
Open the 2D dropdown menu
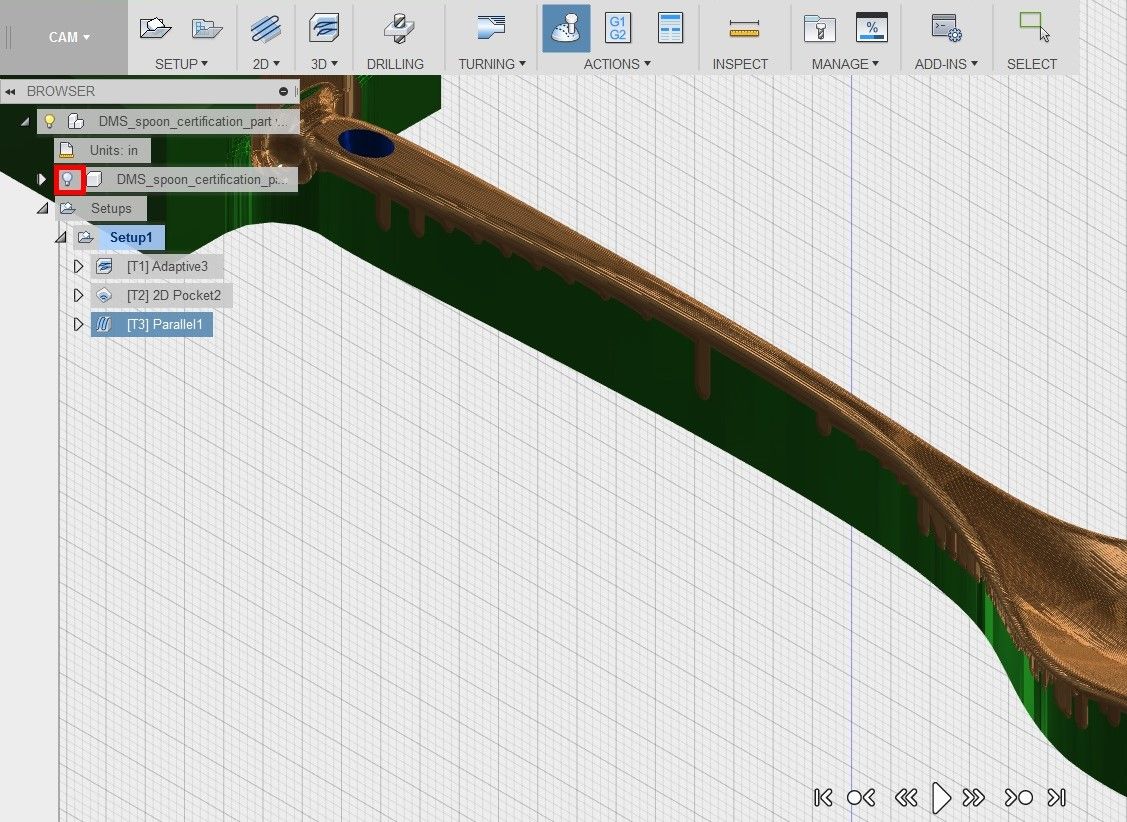[x=266, y=64]
